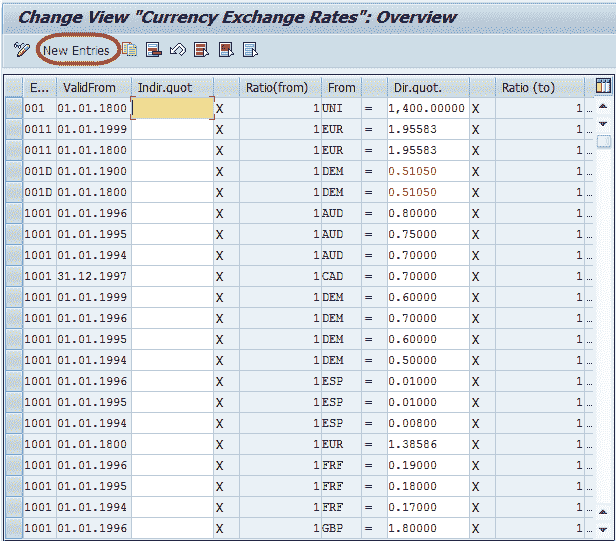Click the highlighted Indir.quot field in UNI row
616x541 pixels.
pyautogui.click(x=172, y=108)
